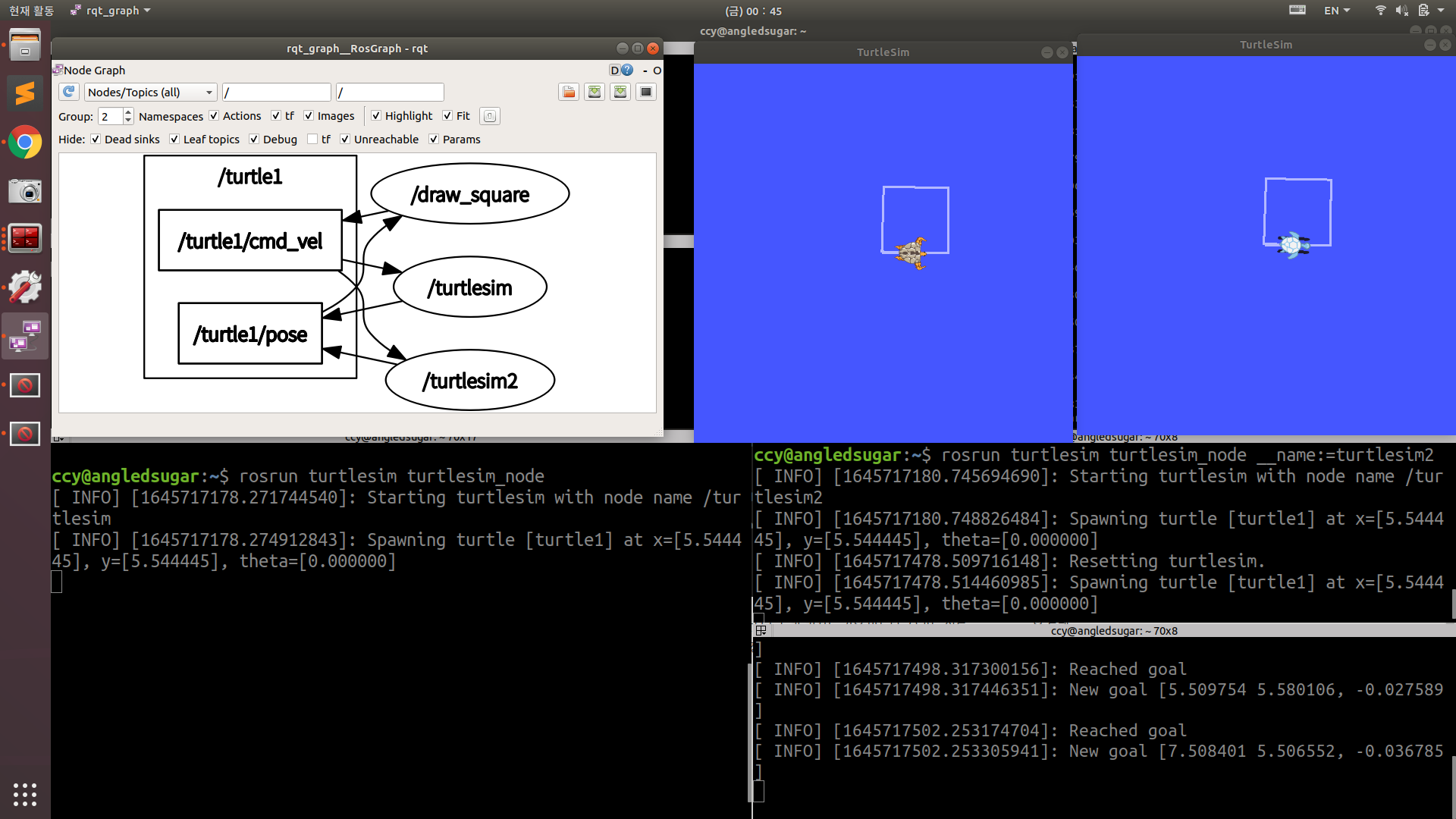The width and height of the screenshot is (1456, 819).
Task: Focus the rqt app icon in dock
Action: coord(25,336)
